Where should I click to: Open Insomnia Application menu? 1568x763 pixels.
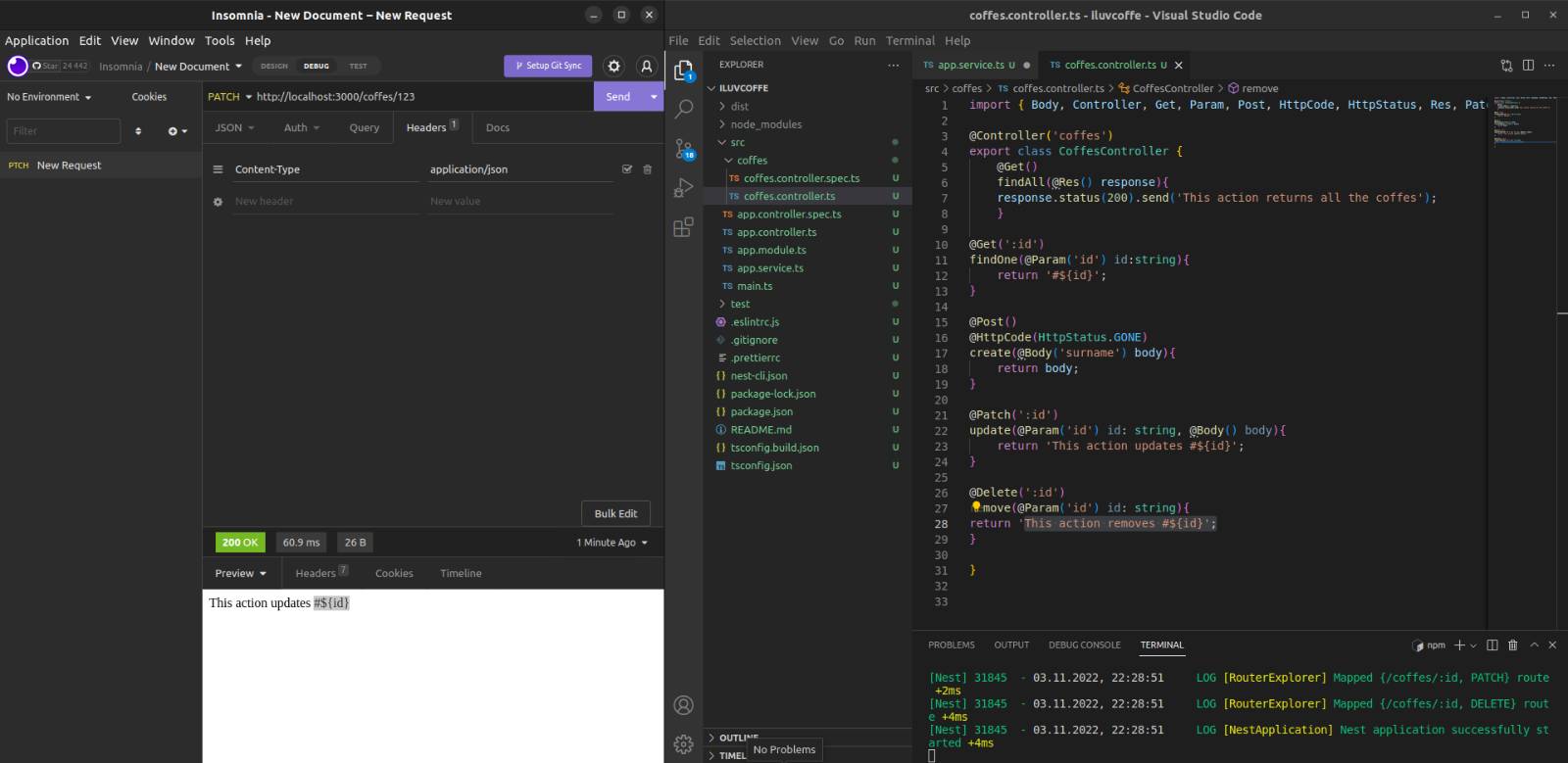[36, 40]
